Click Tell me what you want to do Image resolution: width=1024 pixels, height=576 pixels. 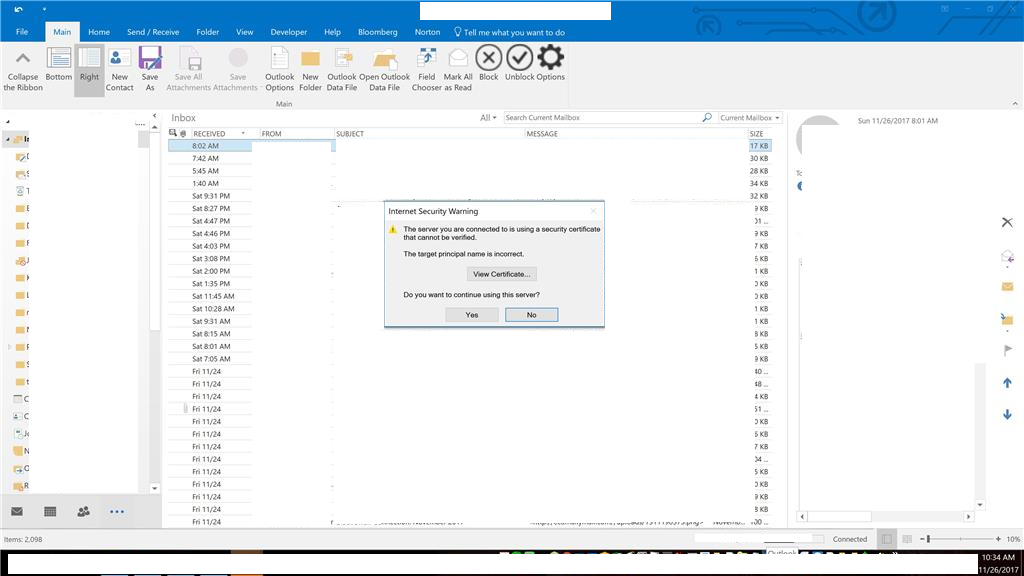(x=509, y=32)
